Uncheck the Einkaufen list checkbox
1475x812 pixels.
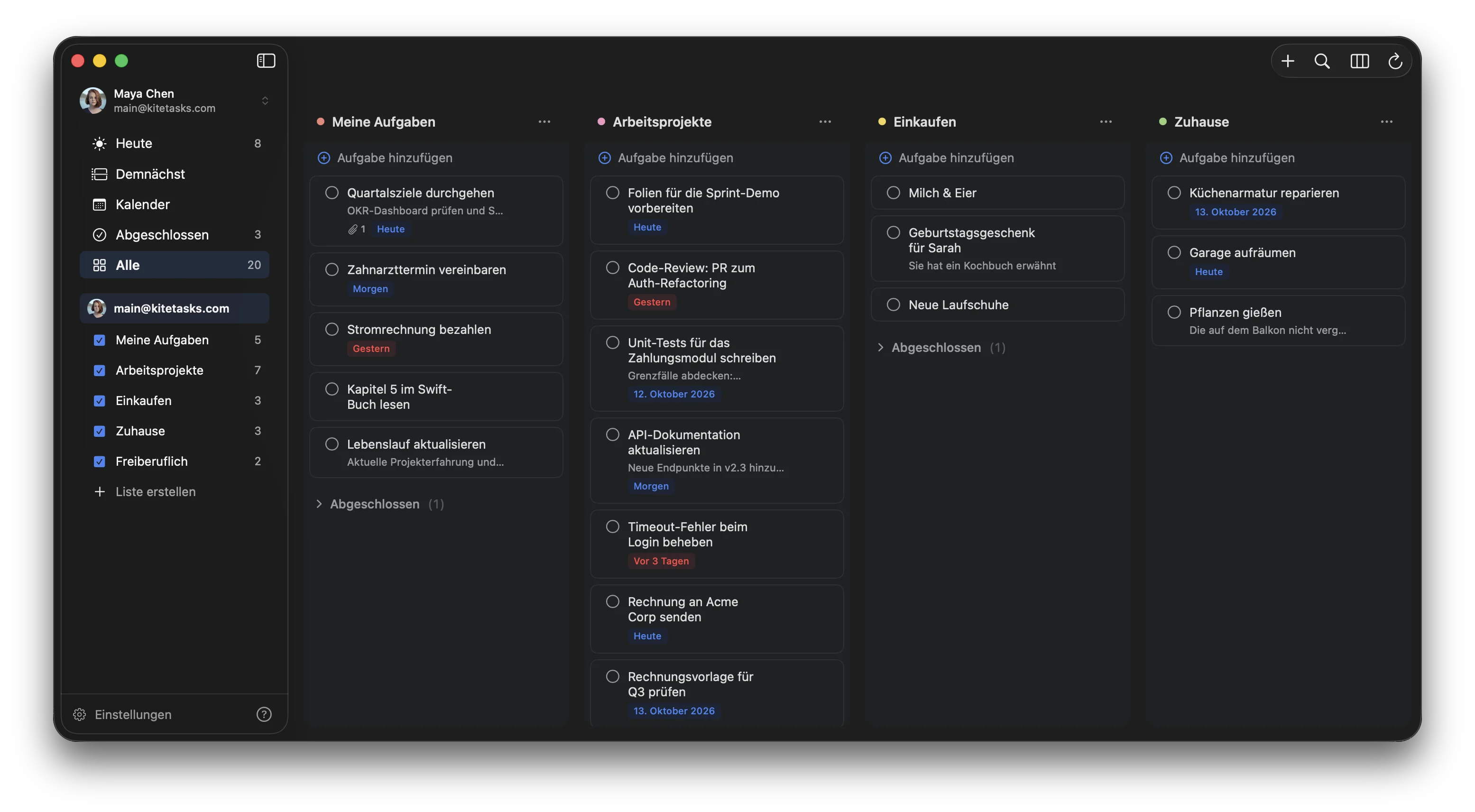tap(100, 401)
